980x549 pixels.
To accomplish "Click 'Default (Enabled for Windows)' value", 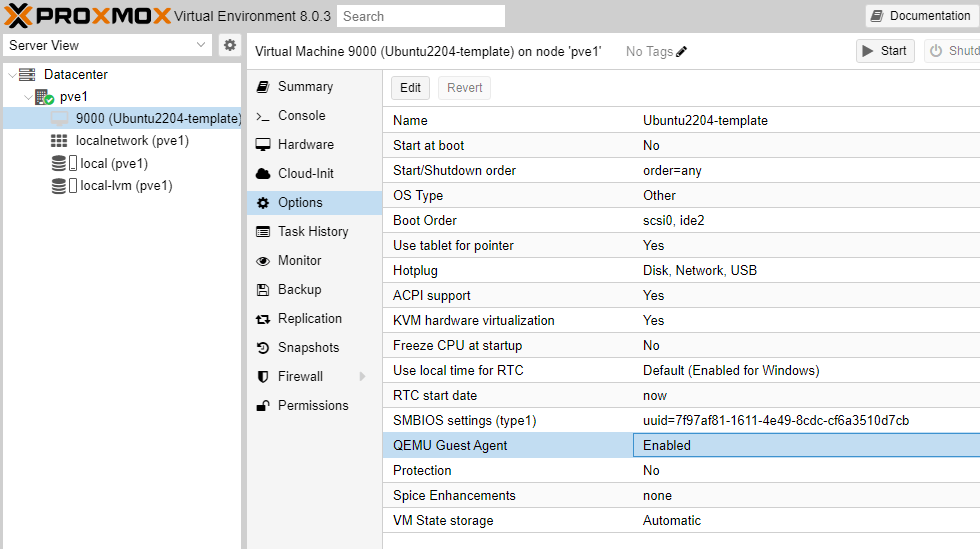I will (x=731, y=370).
